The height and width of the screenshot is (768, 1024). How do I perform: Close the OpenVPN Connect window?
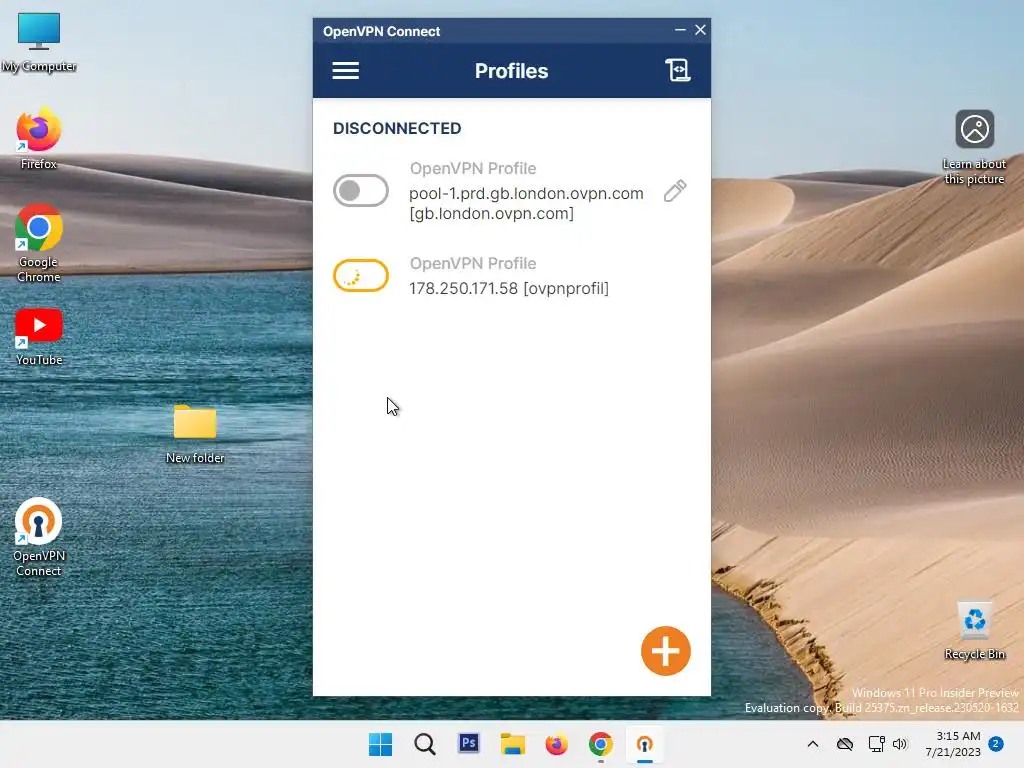click(x=700, y=30)
